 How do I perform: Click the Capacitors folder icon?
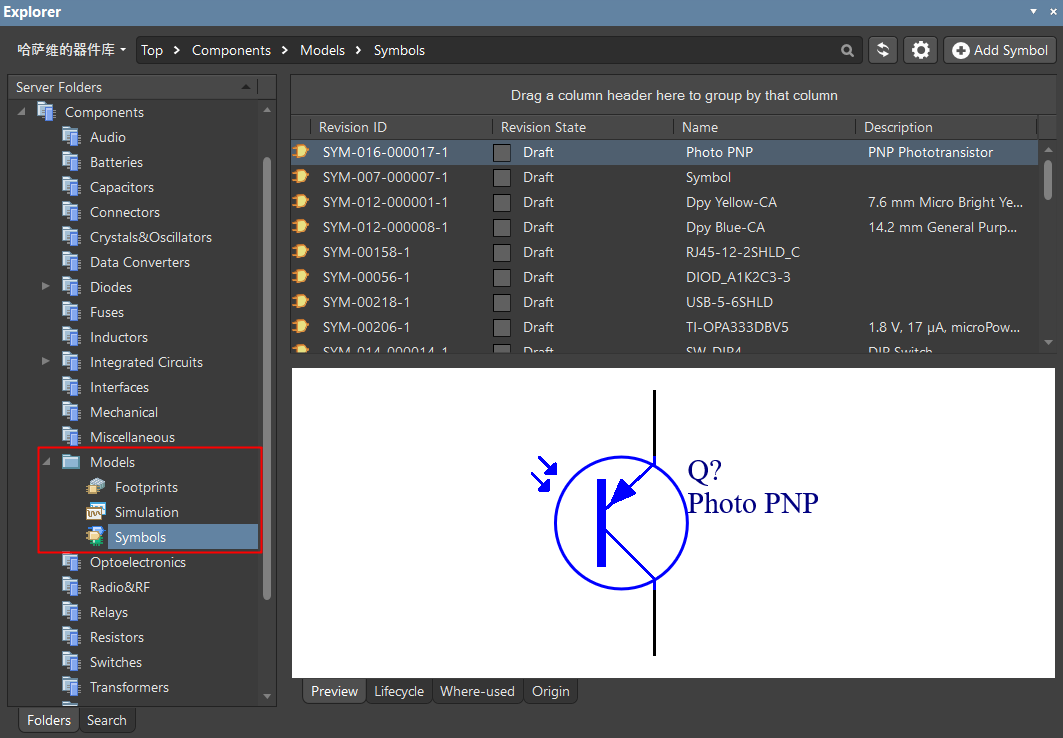point(71,187)
